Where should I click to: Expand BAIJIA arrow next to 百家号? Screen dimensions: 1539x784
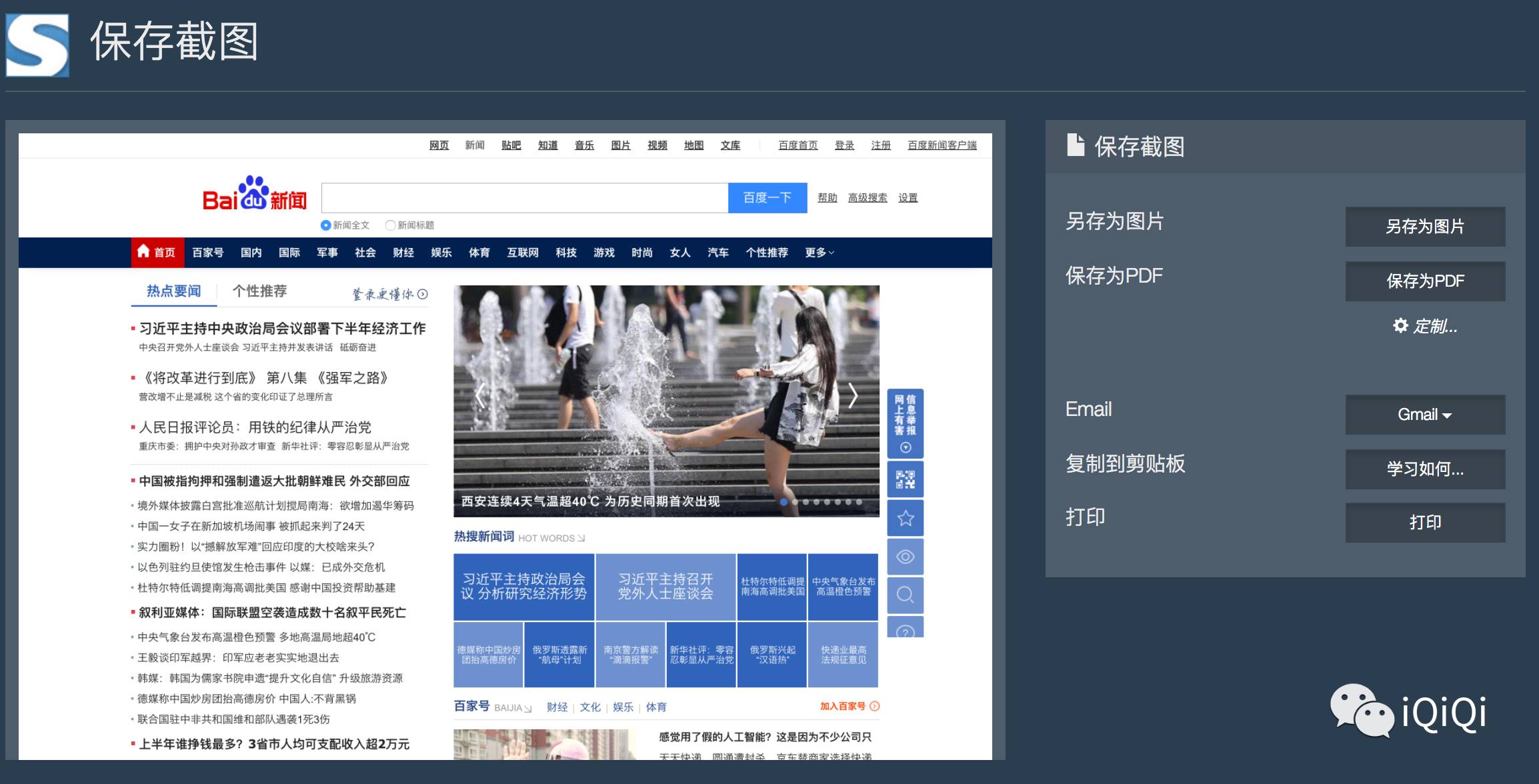tap(527, 708)
